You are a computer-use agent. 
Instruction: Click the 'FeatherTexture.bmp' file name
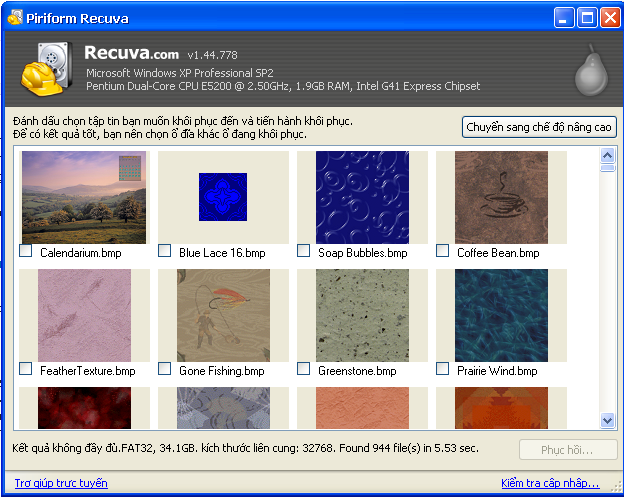pos(88,371)
